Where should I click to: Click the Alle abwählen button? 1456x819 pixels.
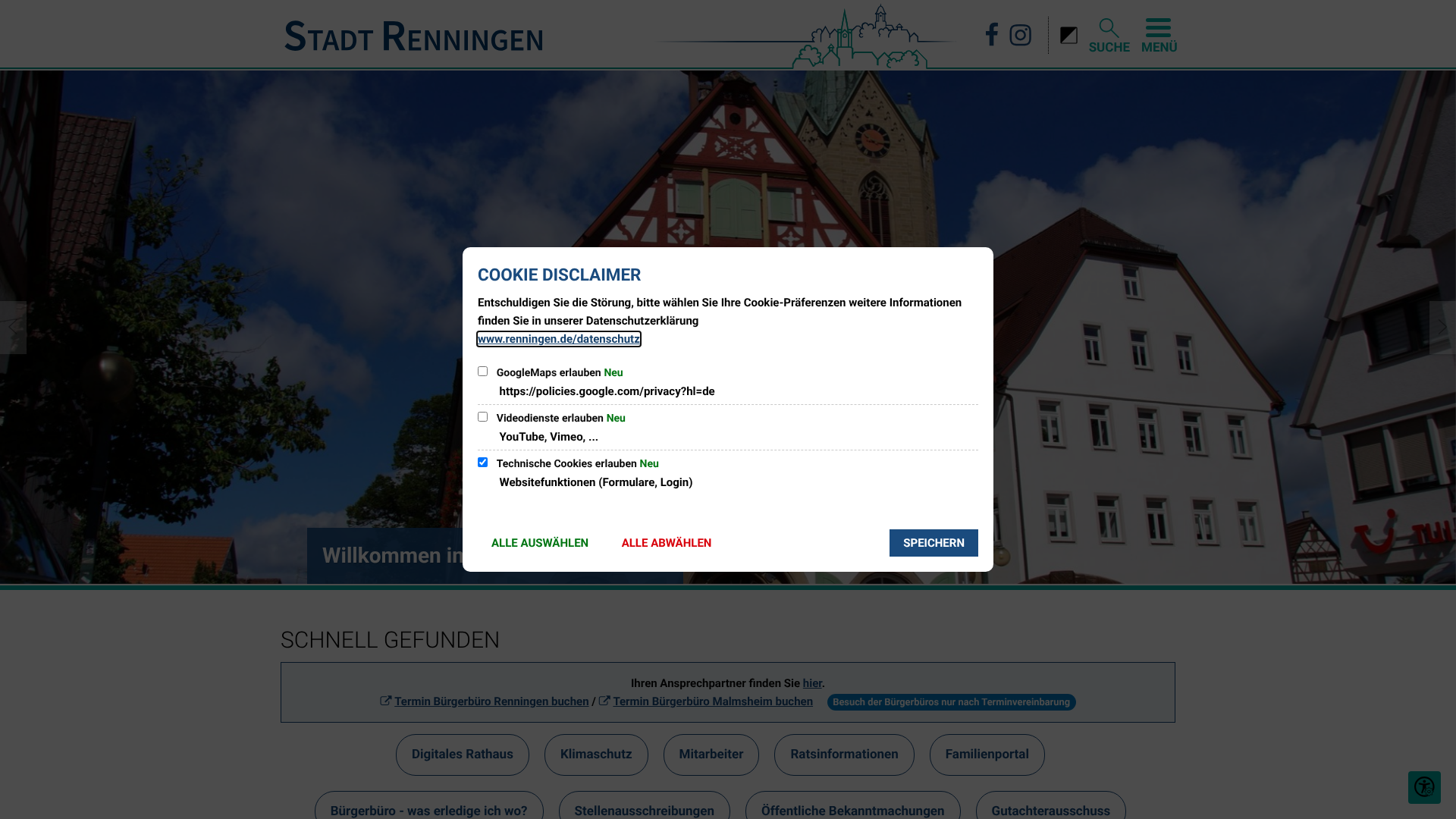666,543
